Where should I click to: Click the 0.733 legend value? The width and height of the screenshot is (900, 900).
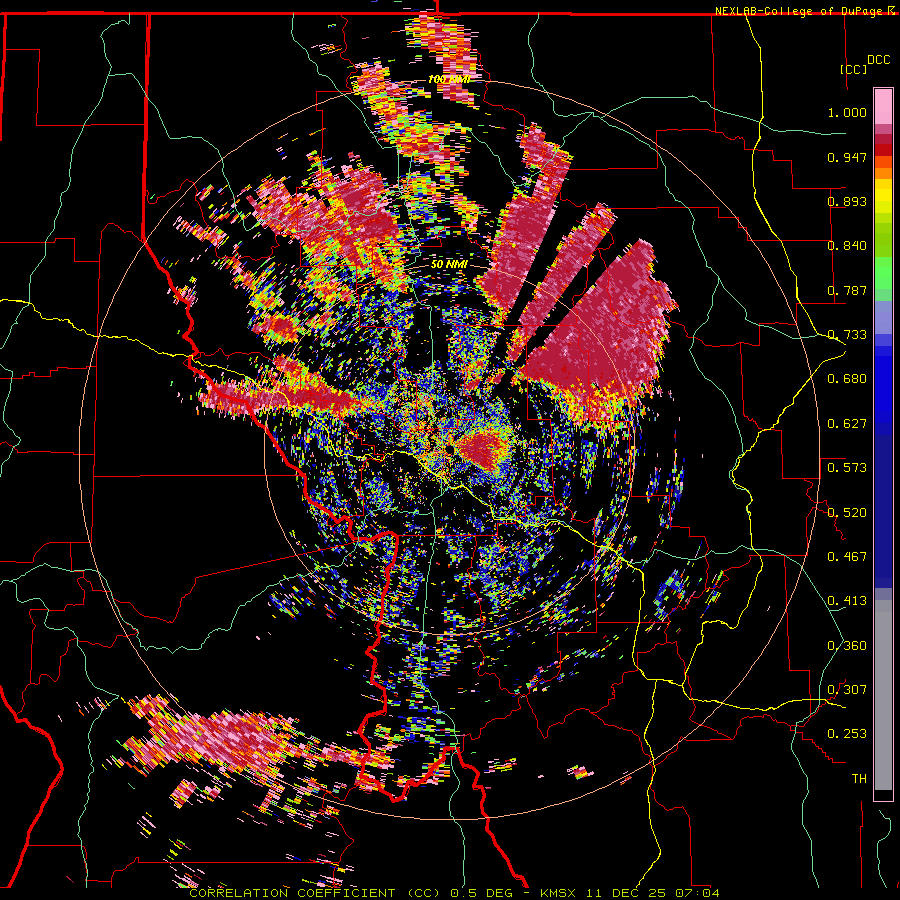[x=847, y=335]
